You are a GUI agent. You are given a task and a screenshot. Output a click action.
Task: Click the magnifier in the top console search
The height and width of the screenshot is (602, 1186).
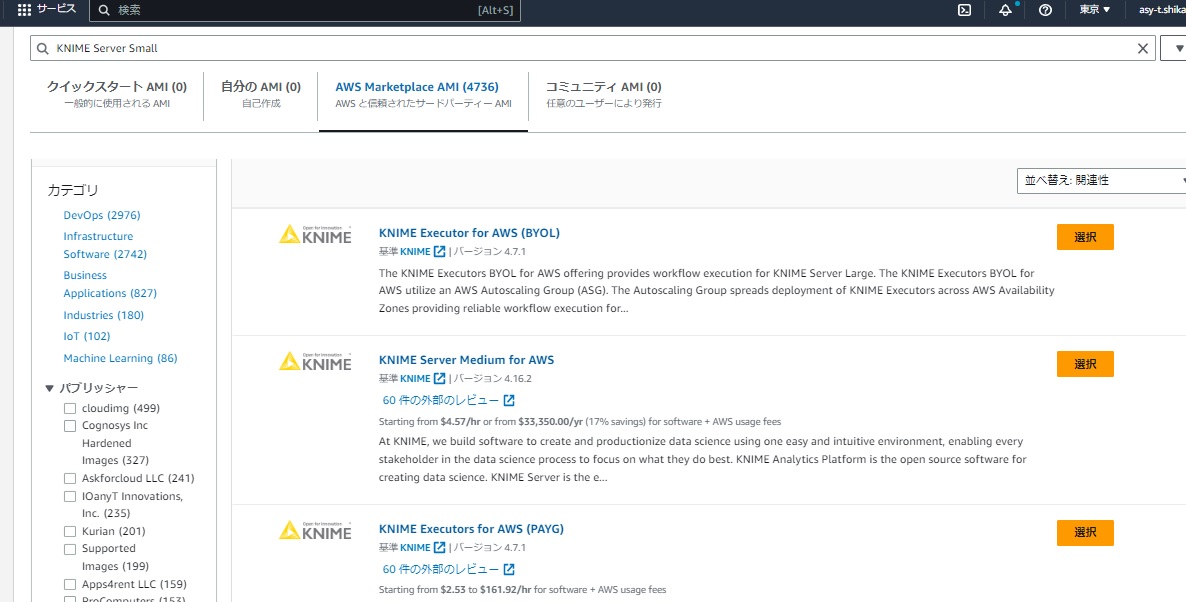[104, 10]
